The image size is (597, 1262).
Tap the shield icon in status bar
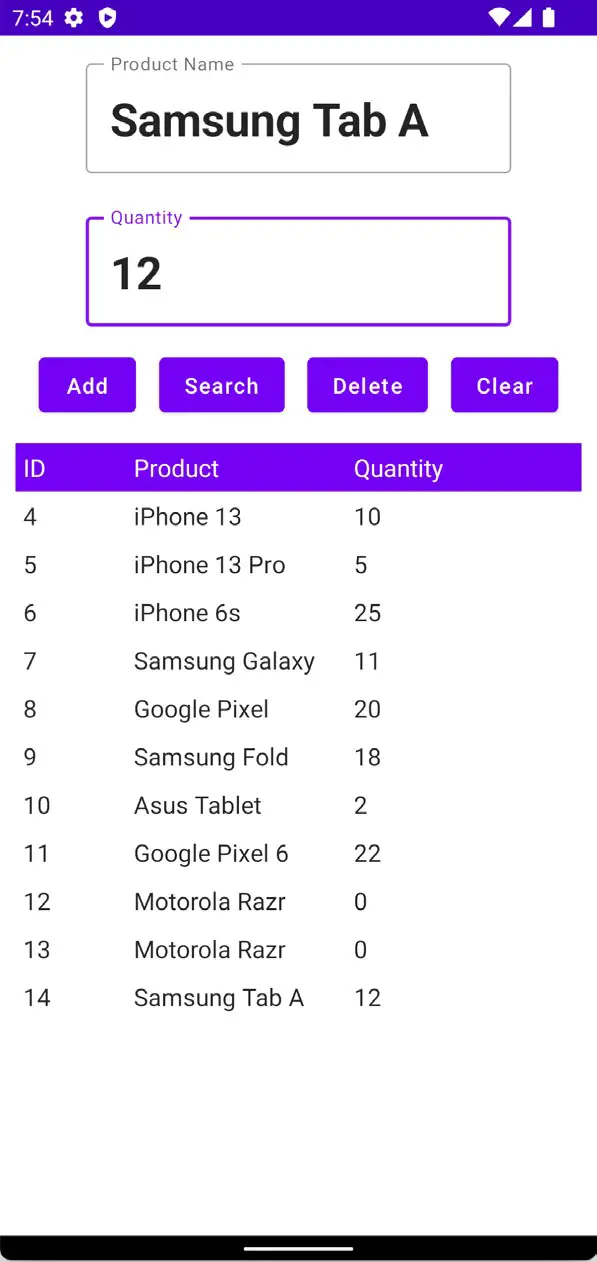pos(107,17)
